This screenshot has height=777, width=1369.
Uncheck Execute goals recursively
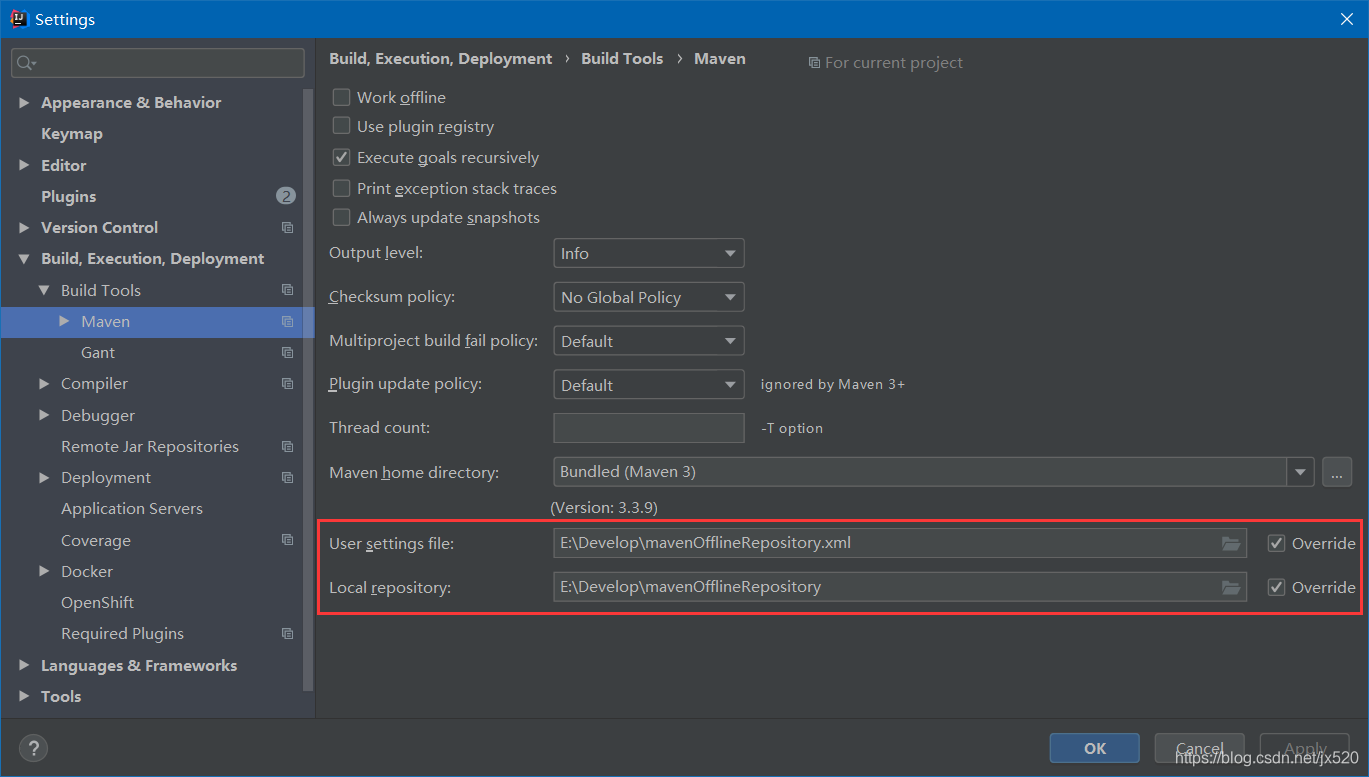pyautogui.click(x=341, y=157)
